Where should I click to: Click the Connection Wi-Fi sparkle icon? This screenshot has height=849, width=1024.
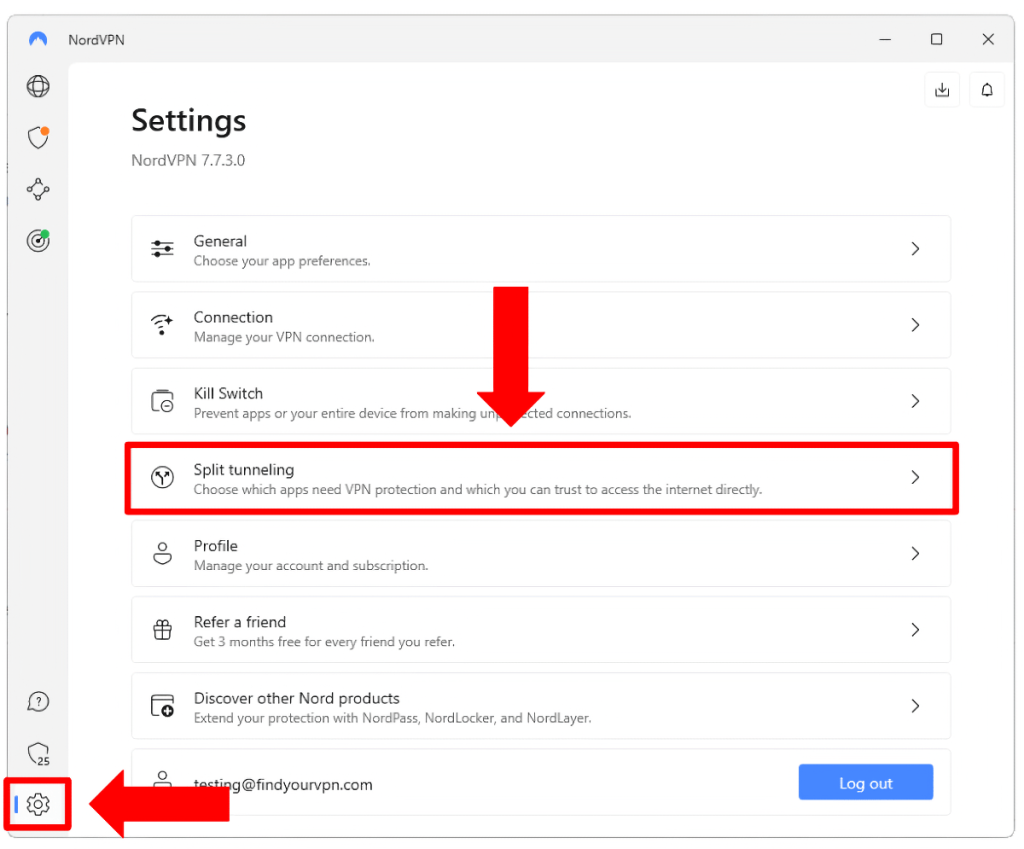coord(162,325)
